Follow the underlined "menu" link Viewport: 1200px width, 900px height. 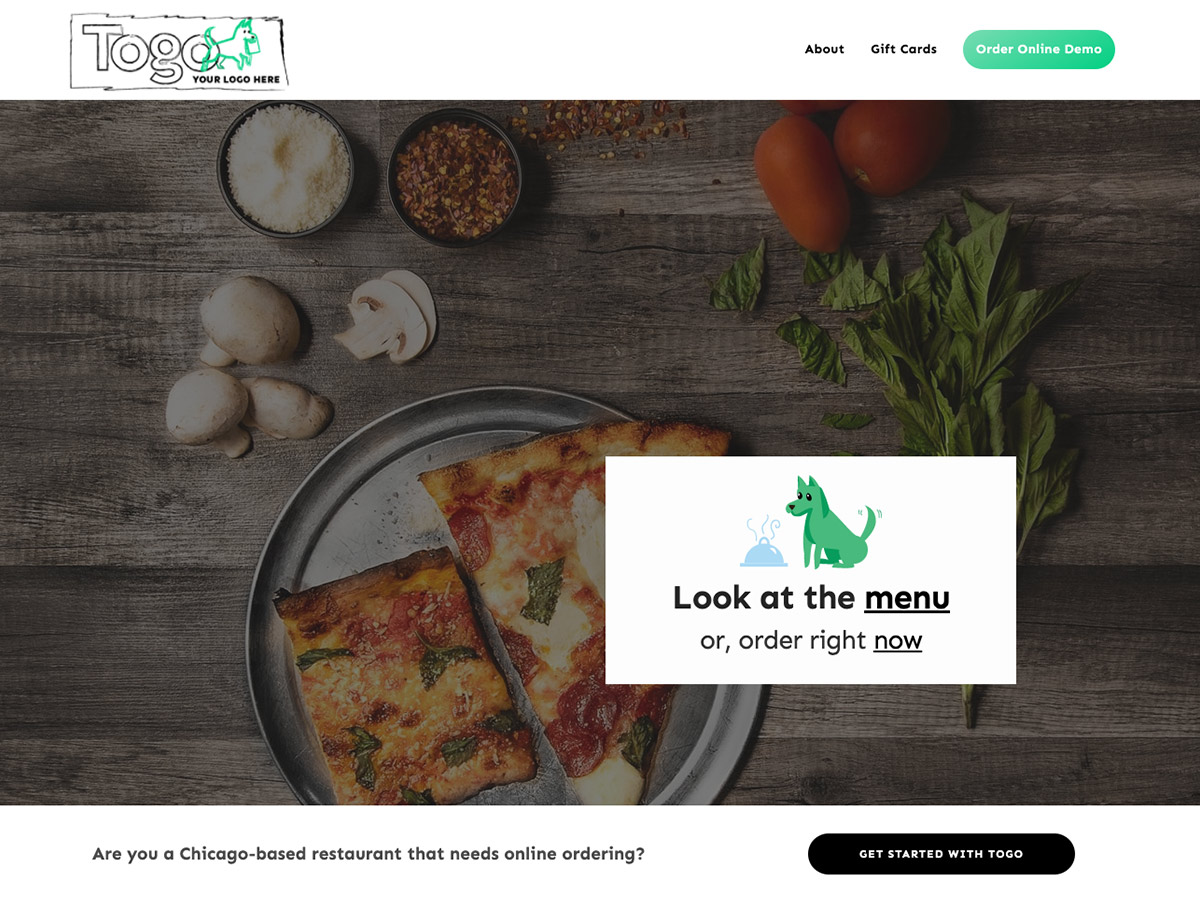point(907,598)
